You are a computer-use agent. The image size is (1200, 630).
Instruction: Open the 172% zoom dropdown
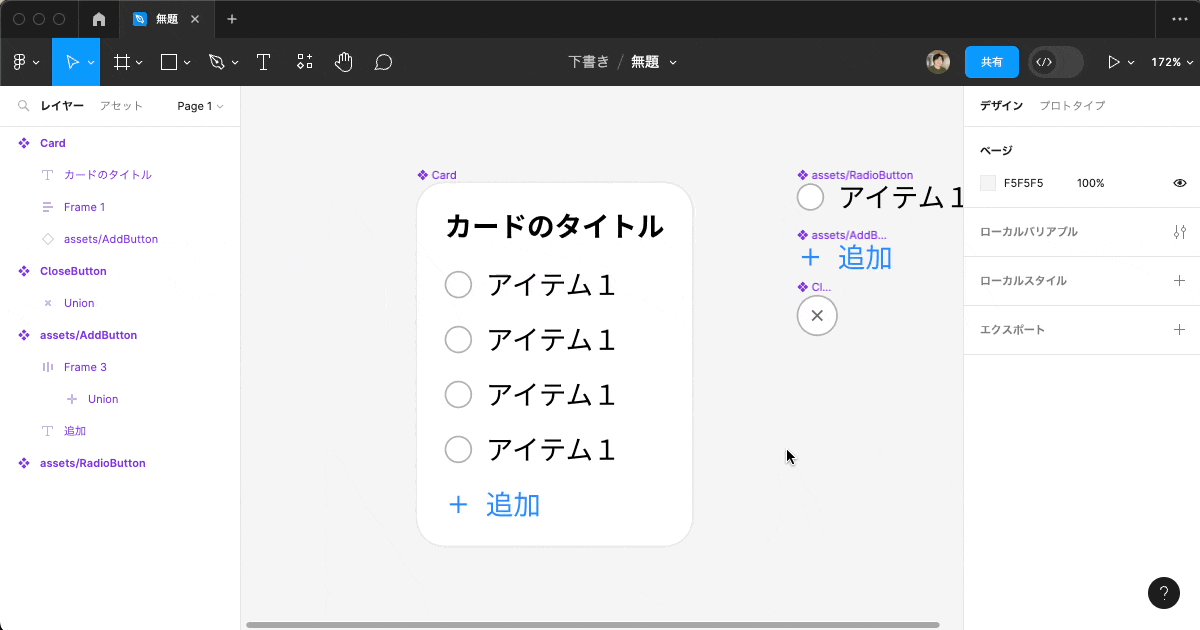(x=1170, y=62)
